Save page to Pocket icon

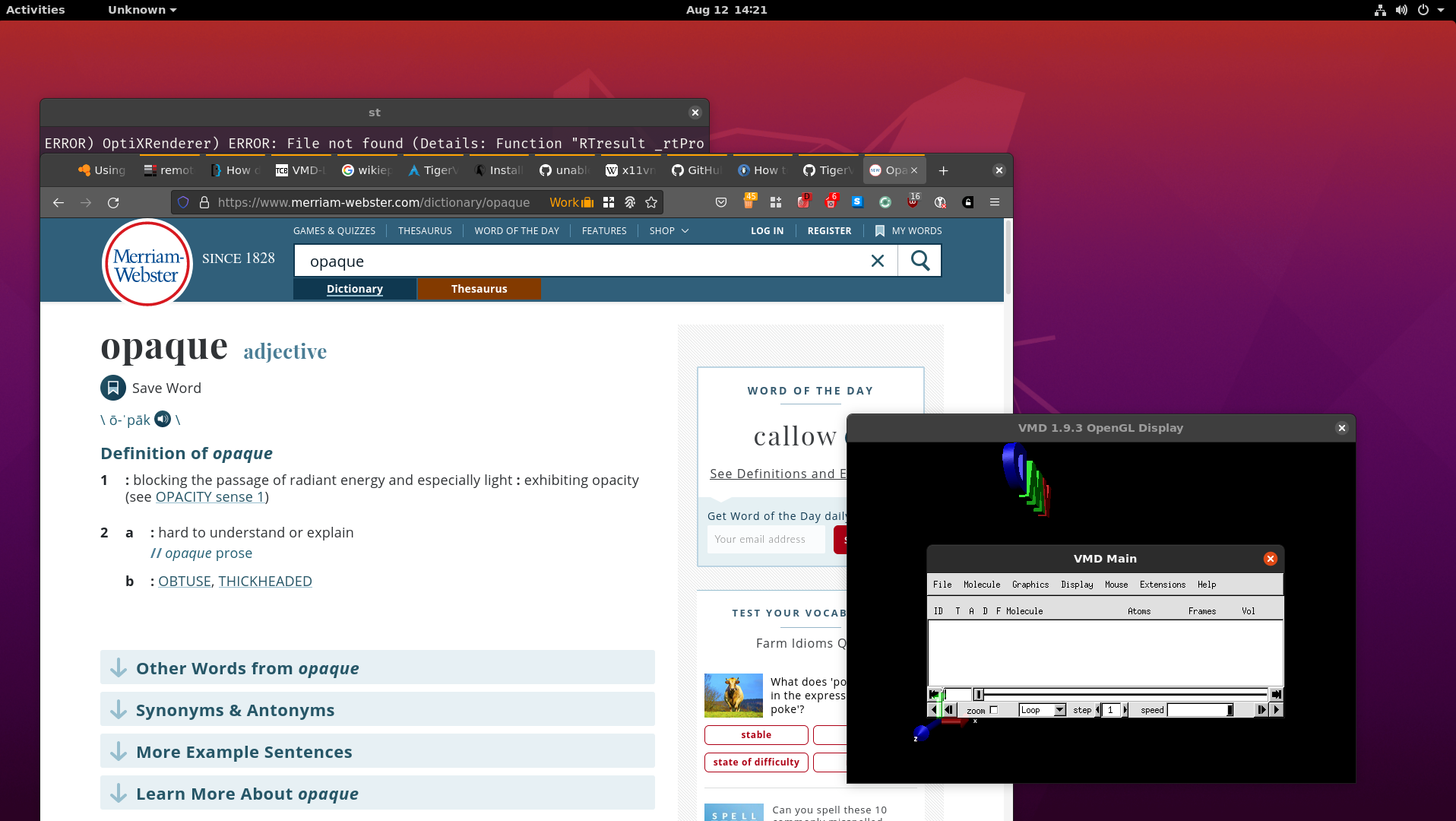click(721, 202)
